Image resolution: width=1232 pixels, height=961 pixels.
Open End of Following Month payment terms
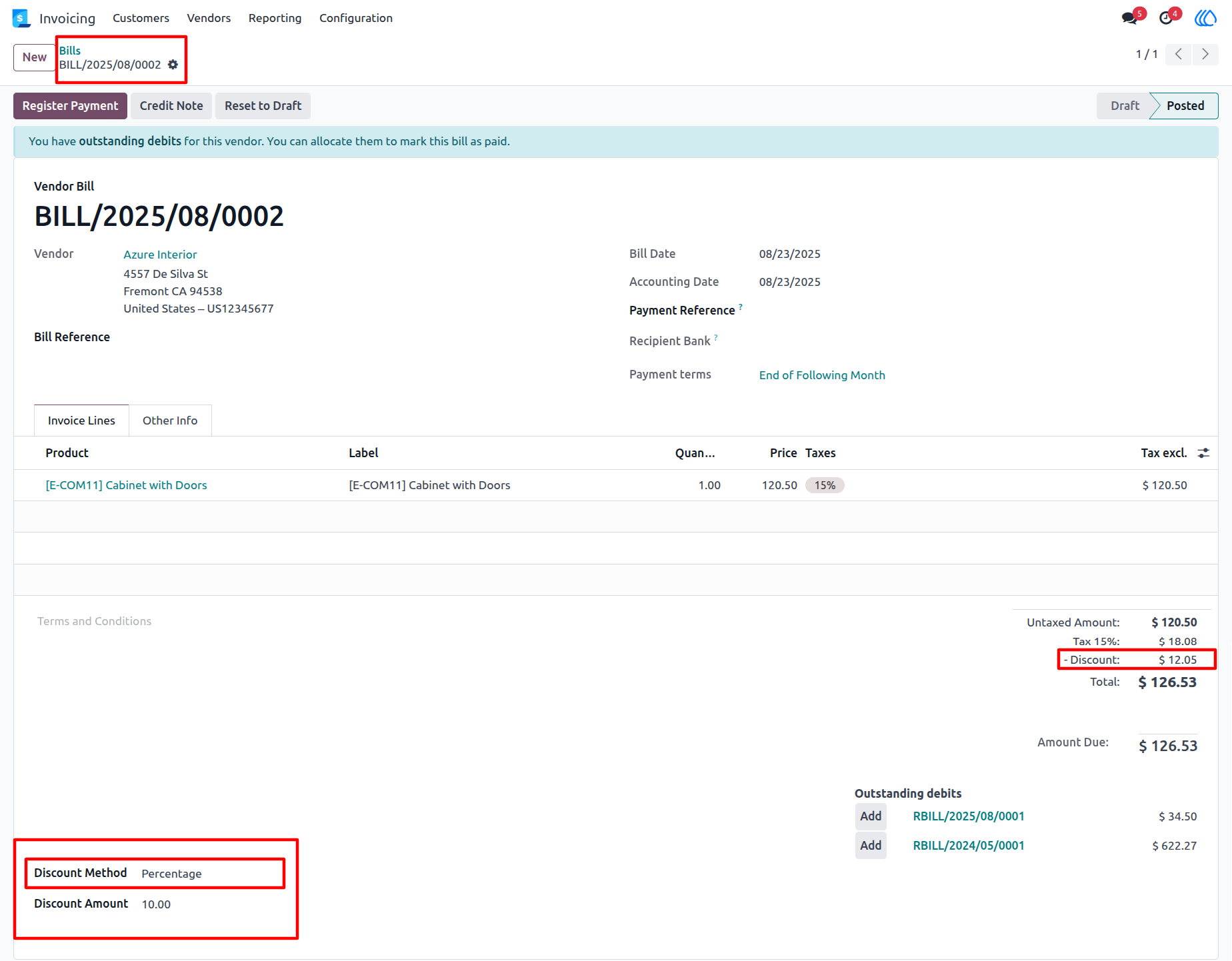click(x=822, y=375)
